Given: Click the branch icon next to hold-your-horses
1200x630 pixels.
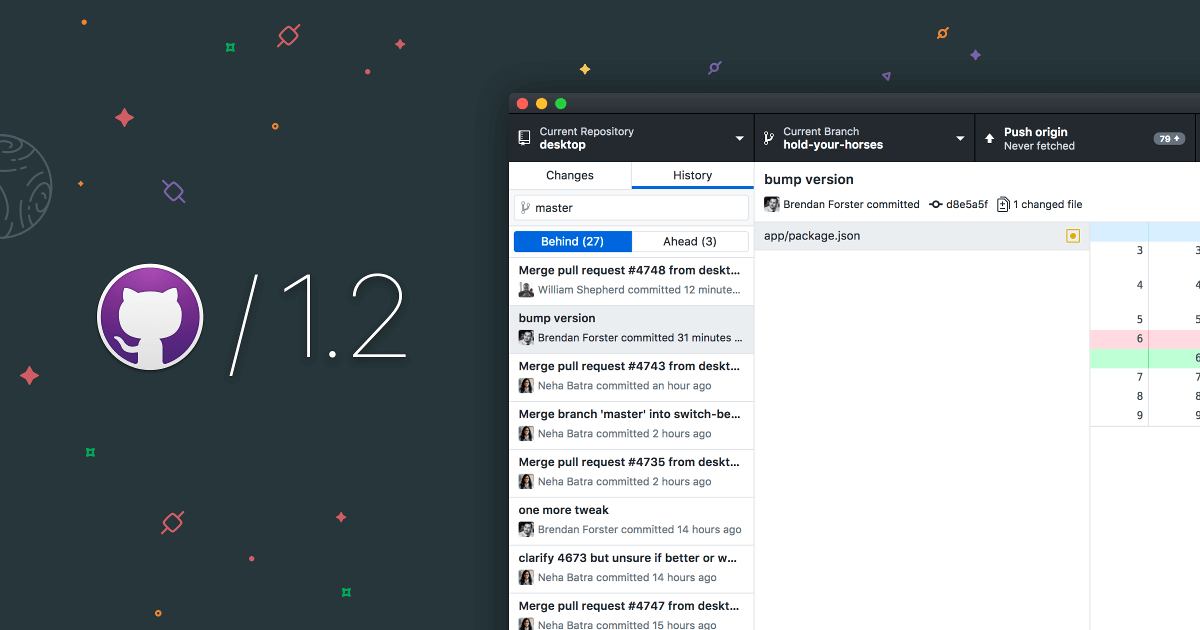Looking at the screenshot, I should click(x=767, y=137).
